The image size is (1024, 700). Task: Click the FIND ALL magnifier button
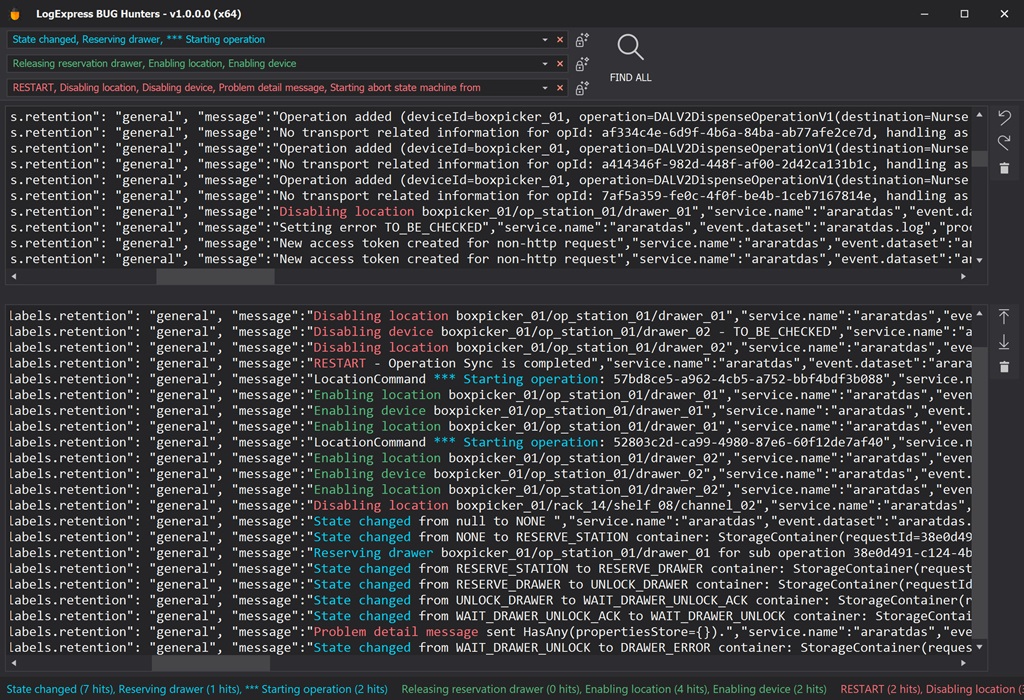630,58
